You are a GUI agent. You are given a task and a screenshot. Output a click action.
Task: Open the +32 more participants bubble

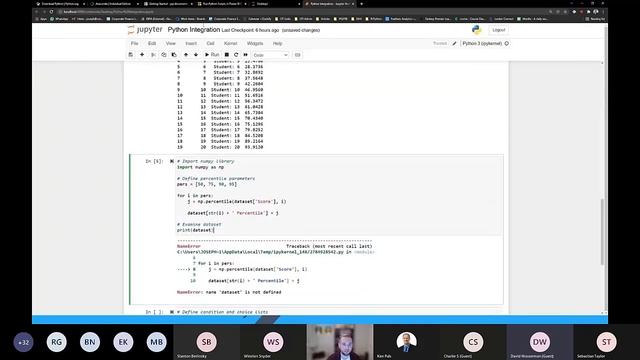click(23, 342)
